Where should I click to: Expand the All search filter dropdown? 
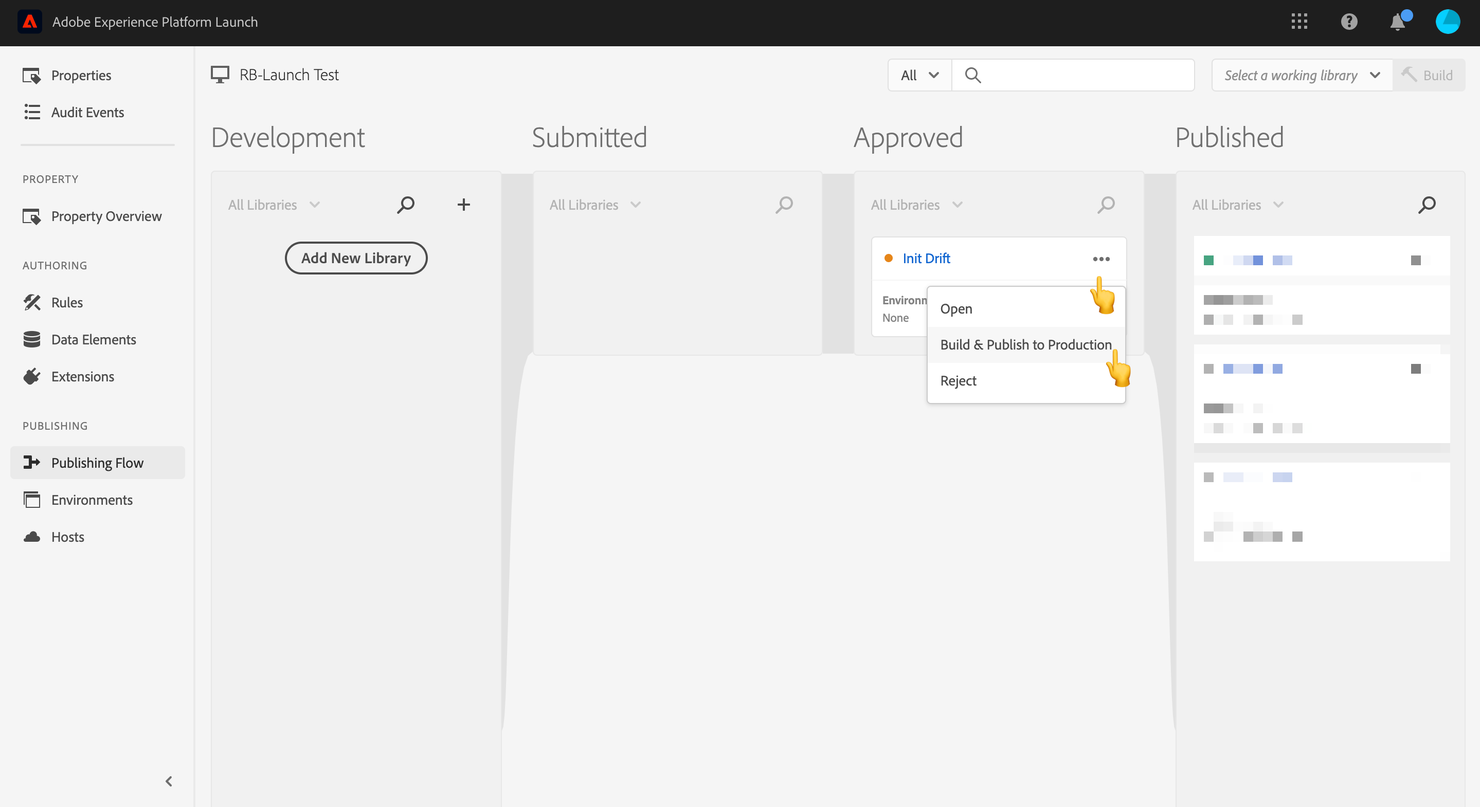tap(920, 75)
